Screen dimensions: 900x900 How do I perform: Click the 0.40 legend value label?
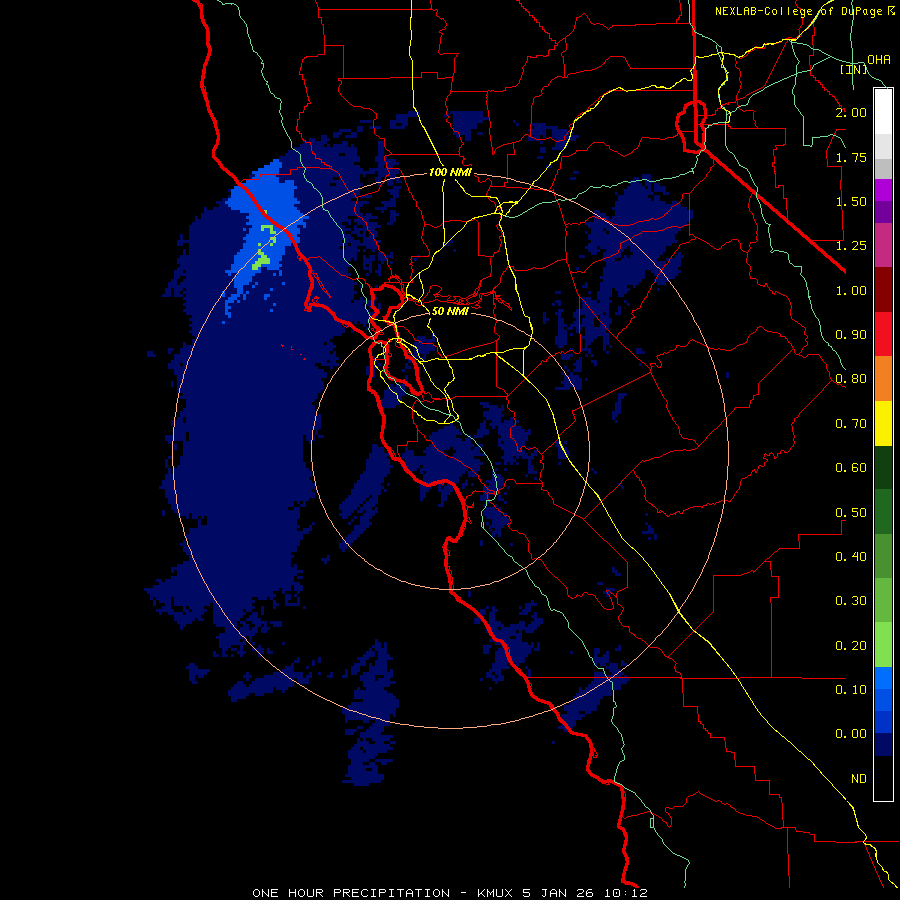851,557
